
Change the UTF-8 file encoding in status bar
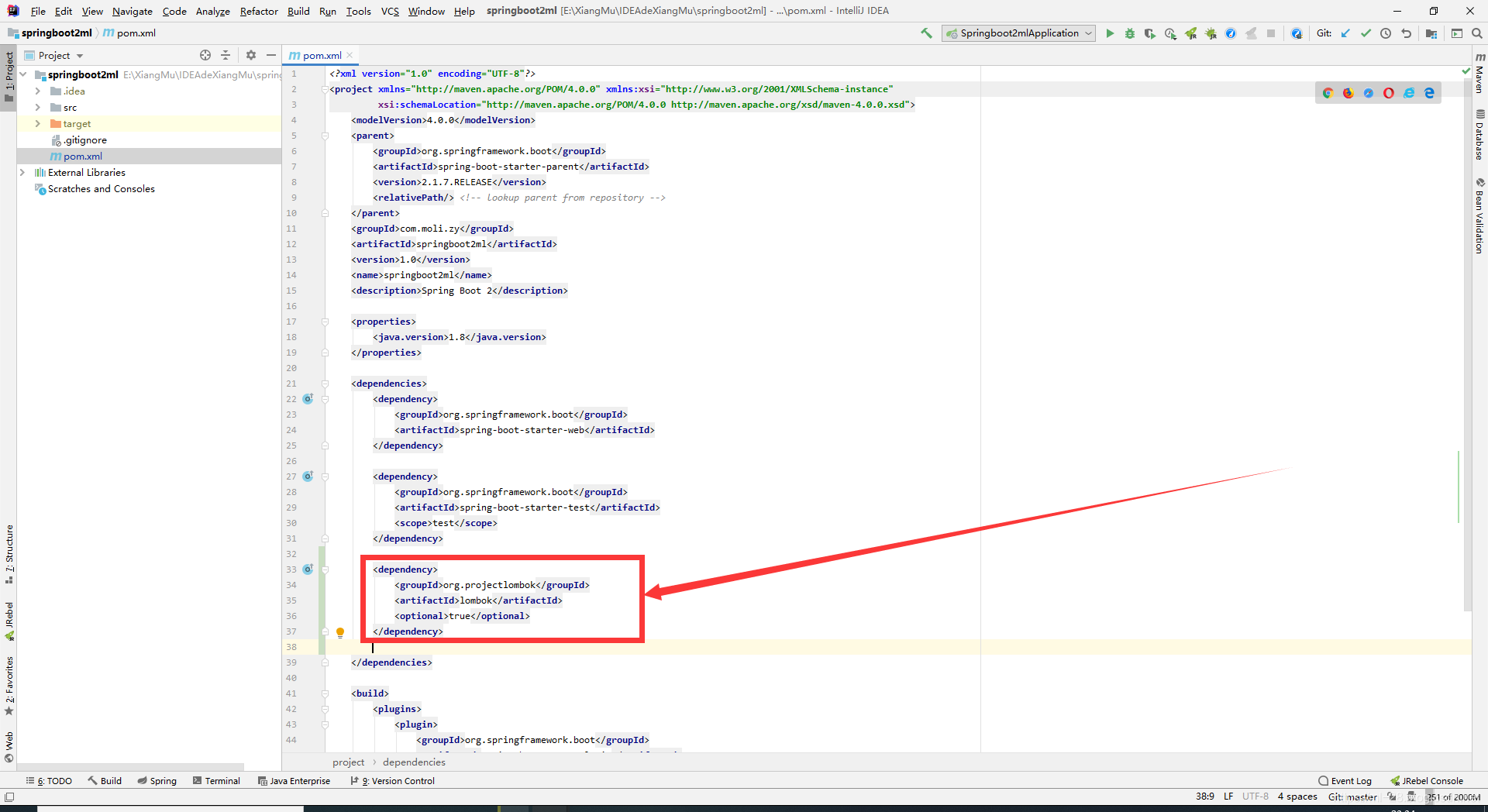tap(1255, 797)
